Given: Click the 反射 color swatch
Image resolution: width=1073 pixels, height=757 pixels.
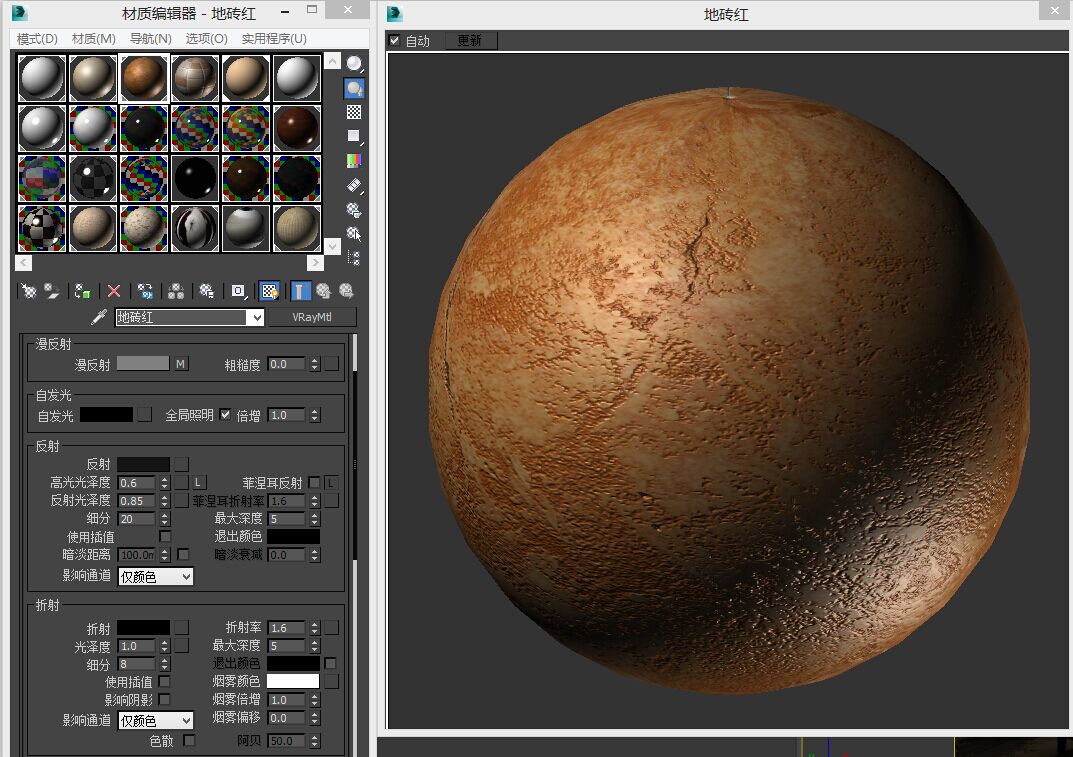Looking at the screenshot, I should pyautogui.click(x=144, y=465).
